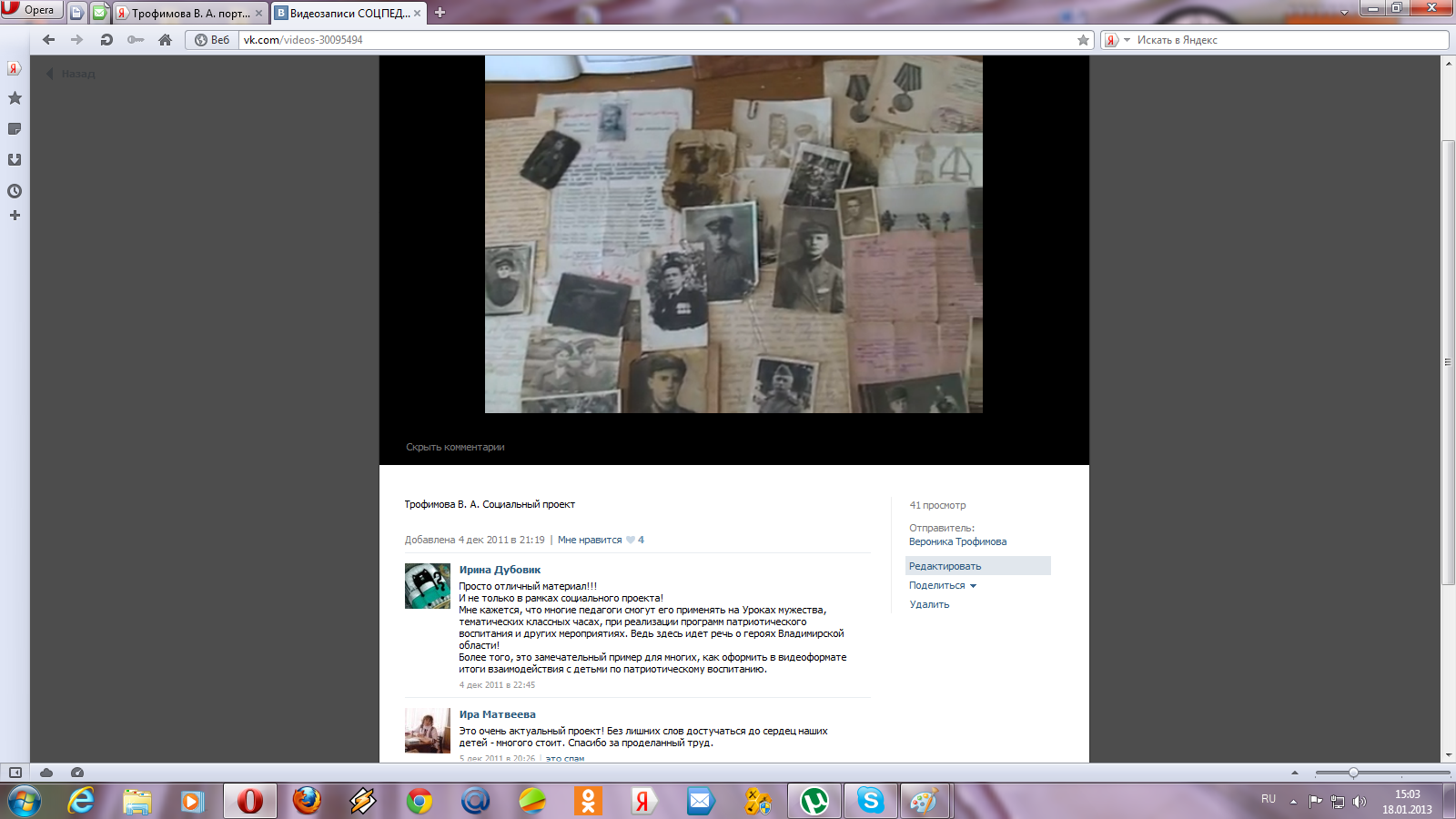Open the pinned blank page tab

coord(76,13)
